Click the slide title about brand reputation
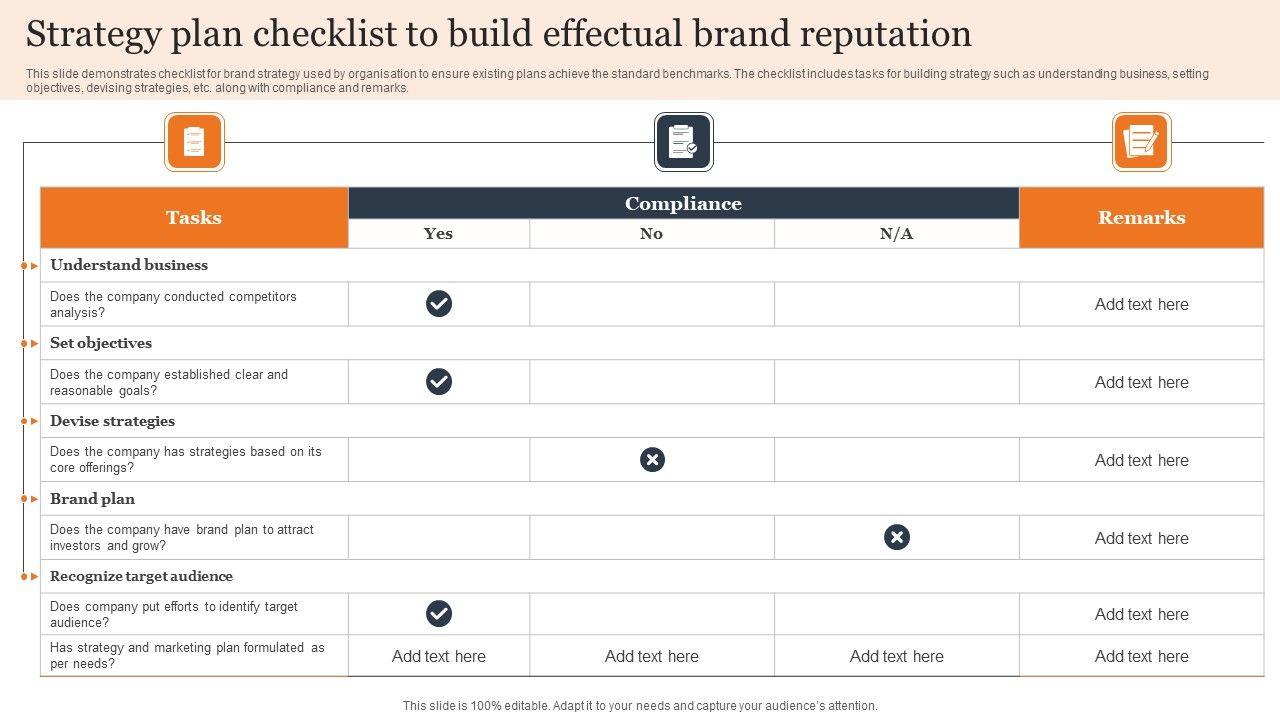The width and height of the screenshot is (1280, 720). click(498, 34)
